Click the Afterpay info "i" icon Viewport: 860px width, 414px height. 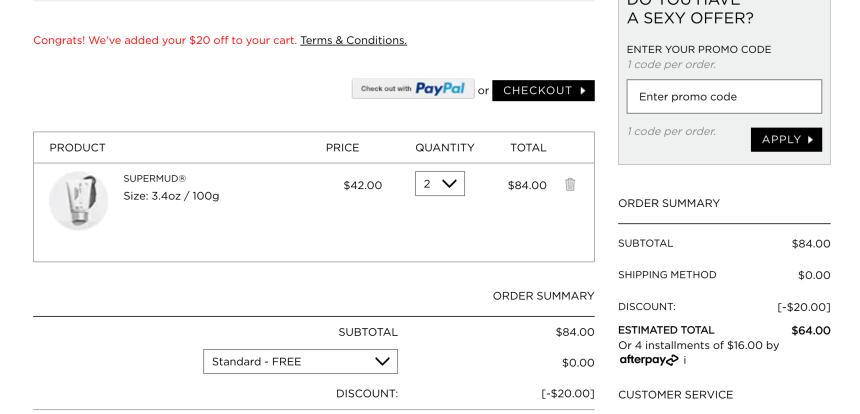[685, 360]
